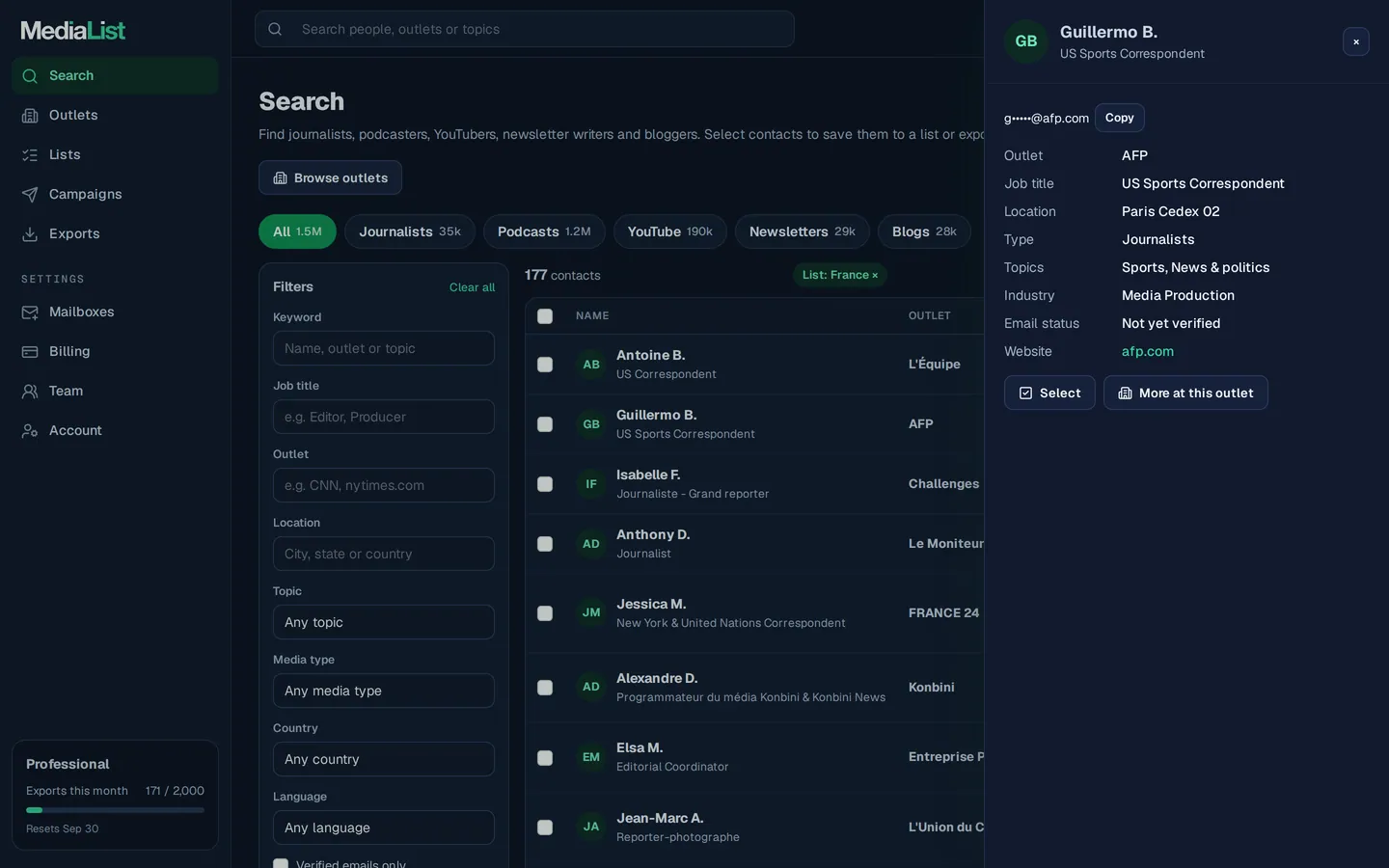
Task: Check the box for Anthony D.
Action: (545, 544)
